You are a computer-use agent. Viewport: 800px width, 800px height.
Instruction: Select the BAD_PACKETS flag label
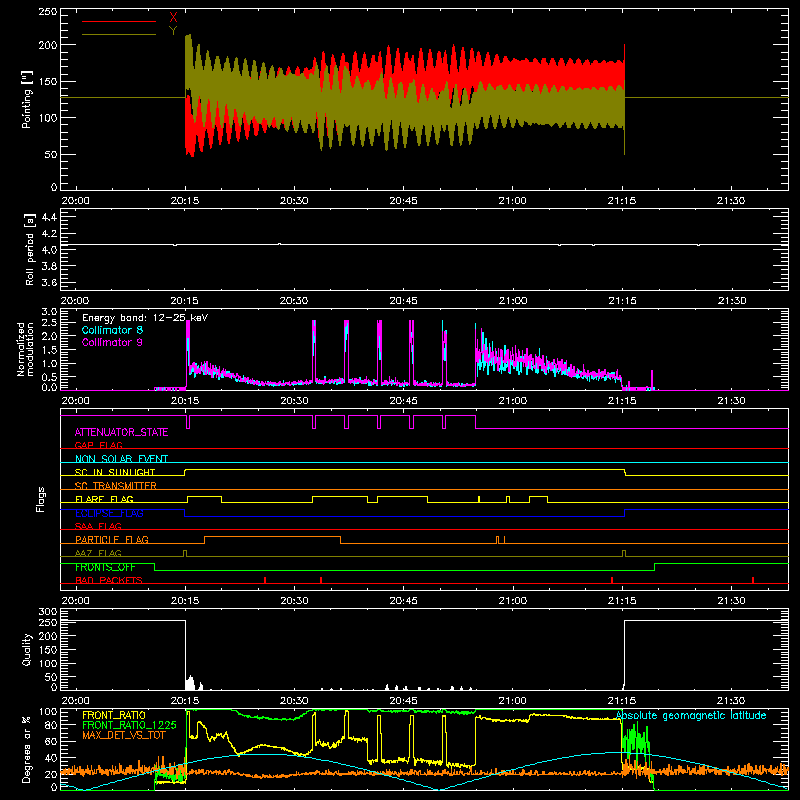[109, 580]
